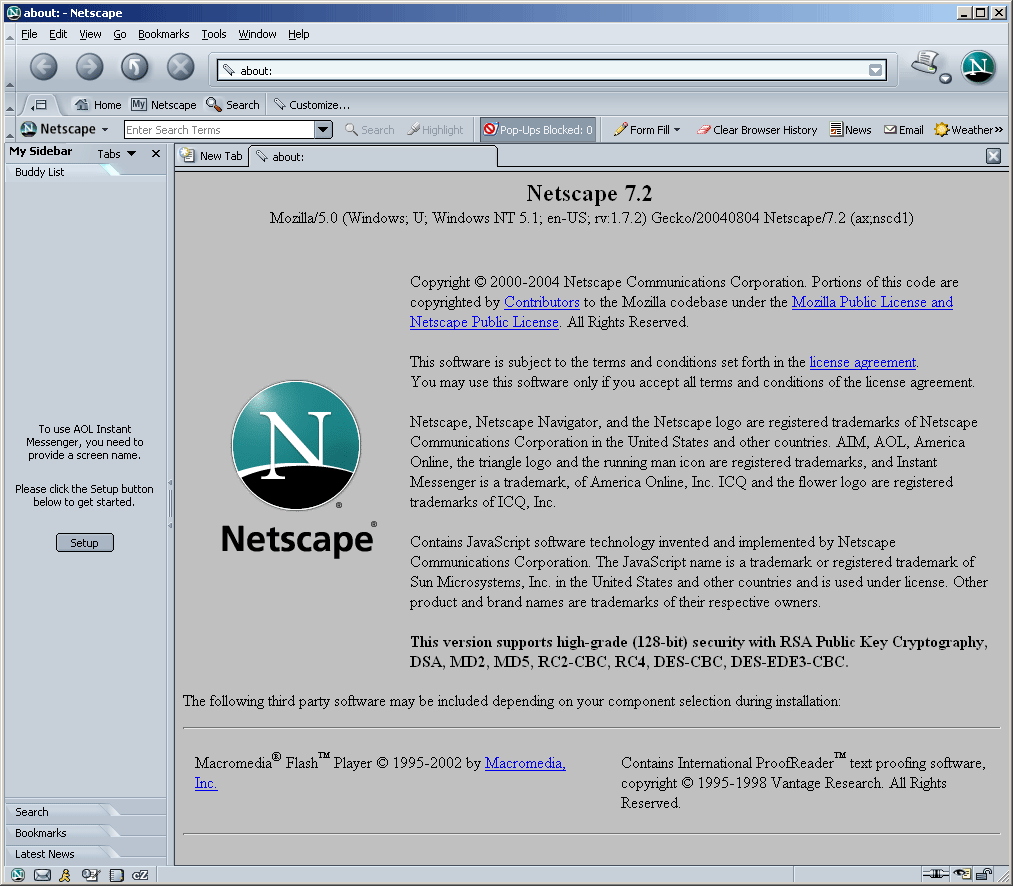Expand the Bookmarks sidebar panel
The width and height of the screenshot is (1013, 886).
pyautogui.click(x=61, y=833)
